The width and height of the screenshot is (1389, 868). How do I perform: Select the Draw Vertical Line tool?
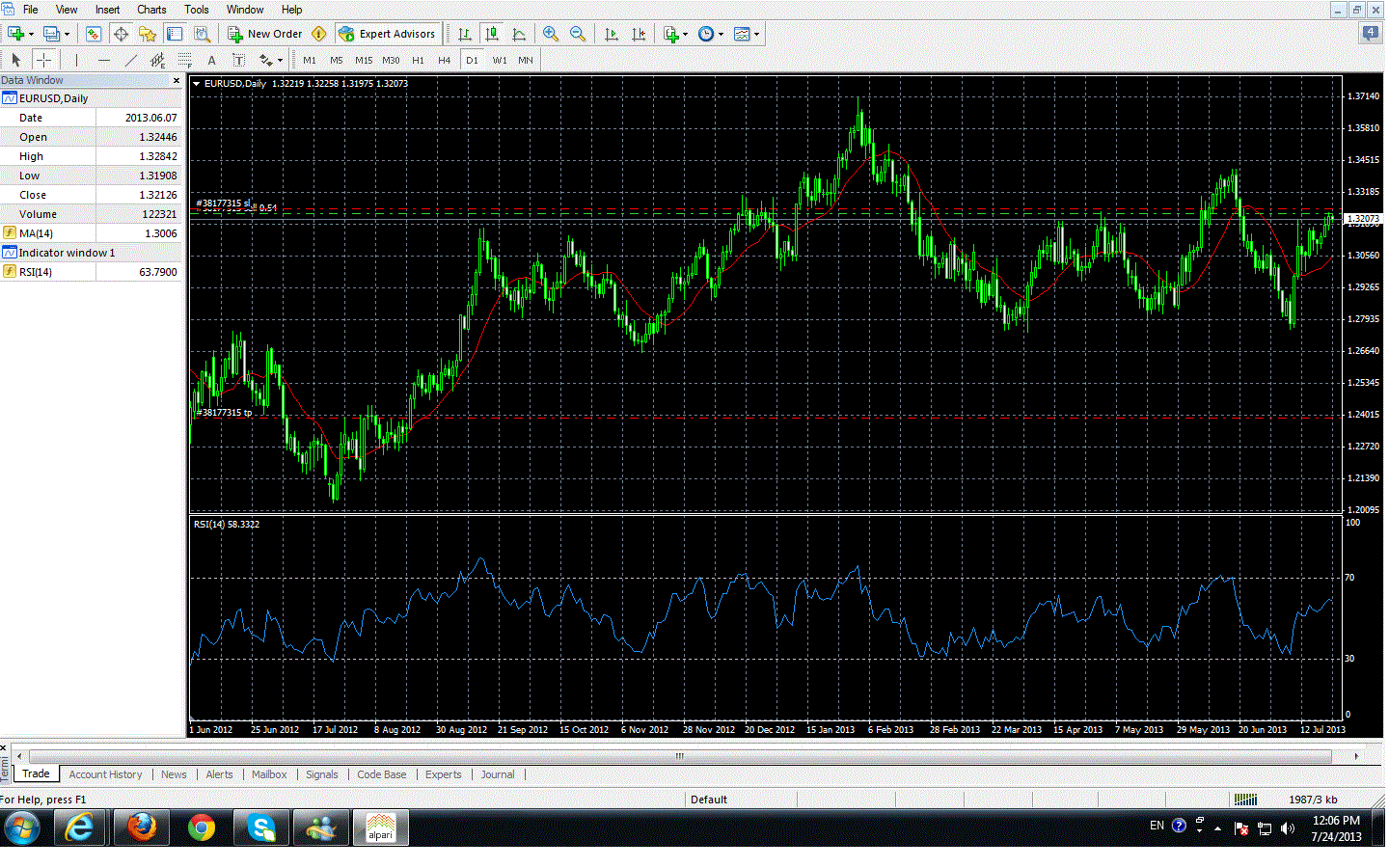(x=76, y=60)
